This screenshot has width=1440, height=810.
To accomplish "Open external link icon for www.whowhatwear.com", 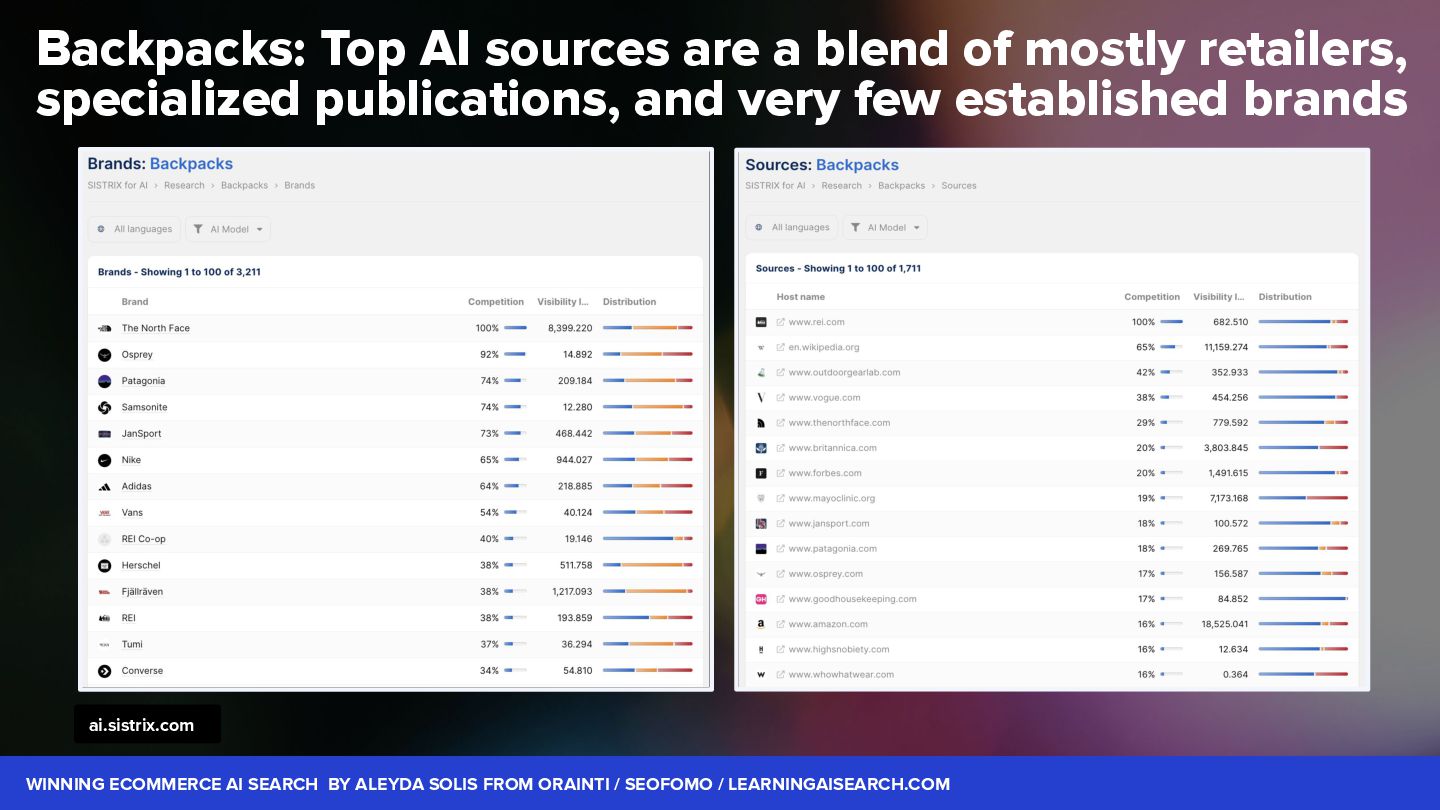I will click(781, 674).
